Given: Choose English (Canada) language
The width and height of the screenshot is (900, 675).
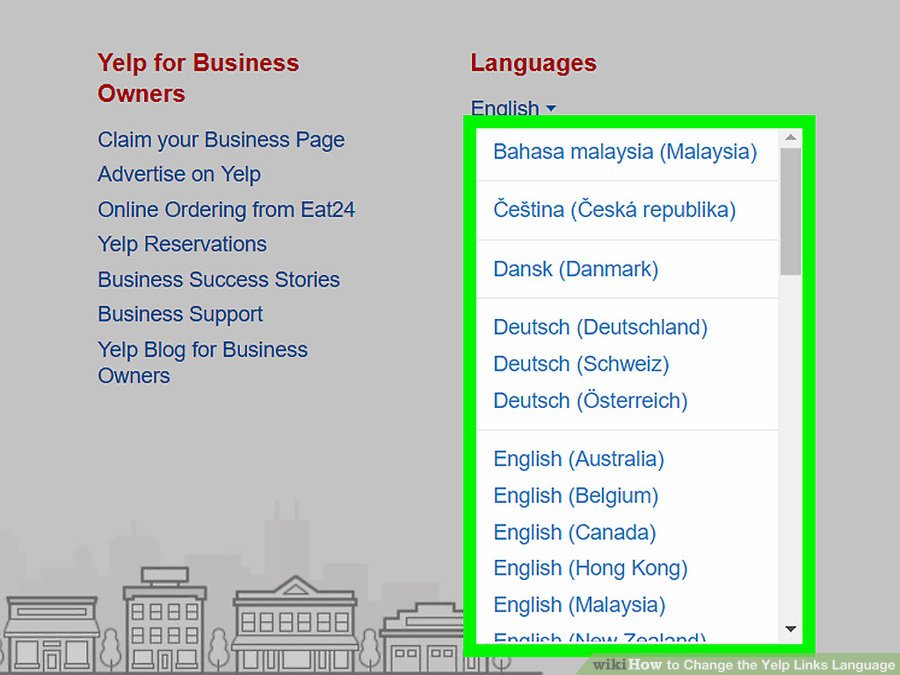Looking at the screenshot, I should click(x=575, y=533).
